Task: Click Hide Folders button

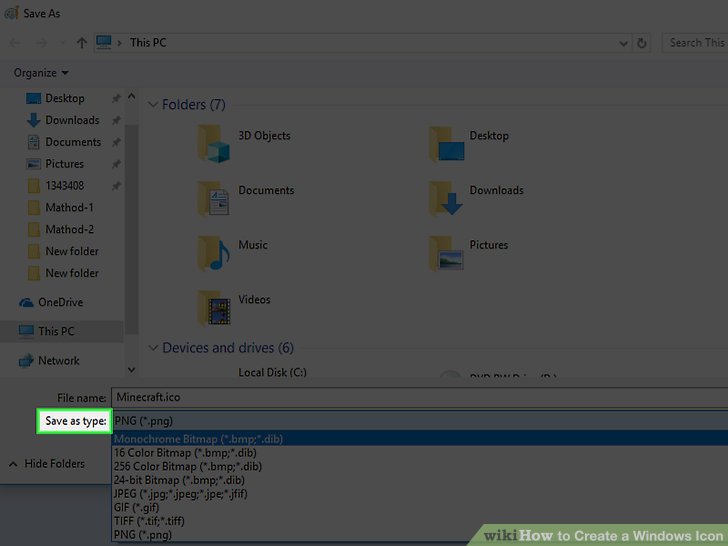Action: pos(47,464)
